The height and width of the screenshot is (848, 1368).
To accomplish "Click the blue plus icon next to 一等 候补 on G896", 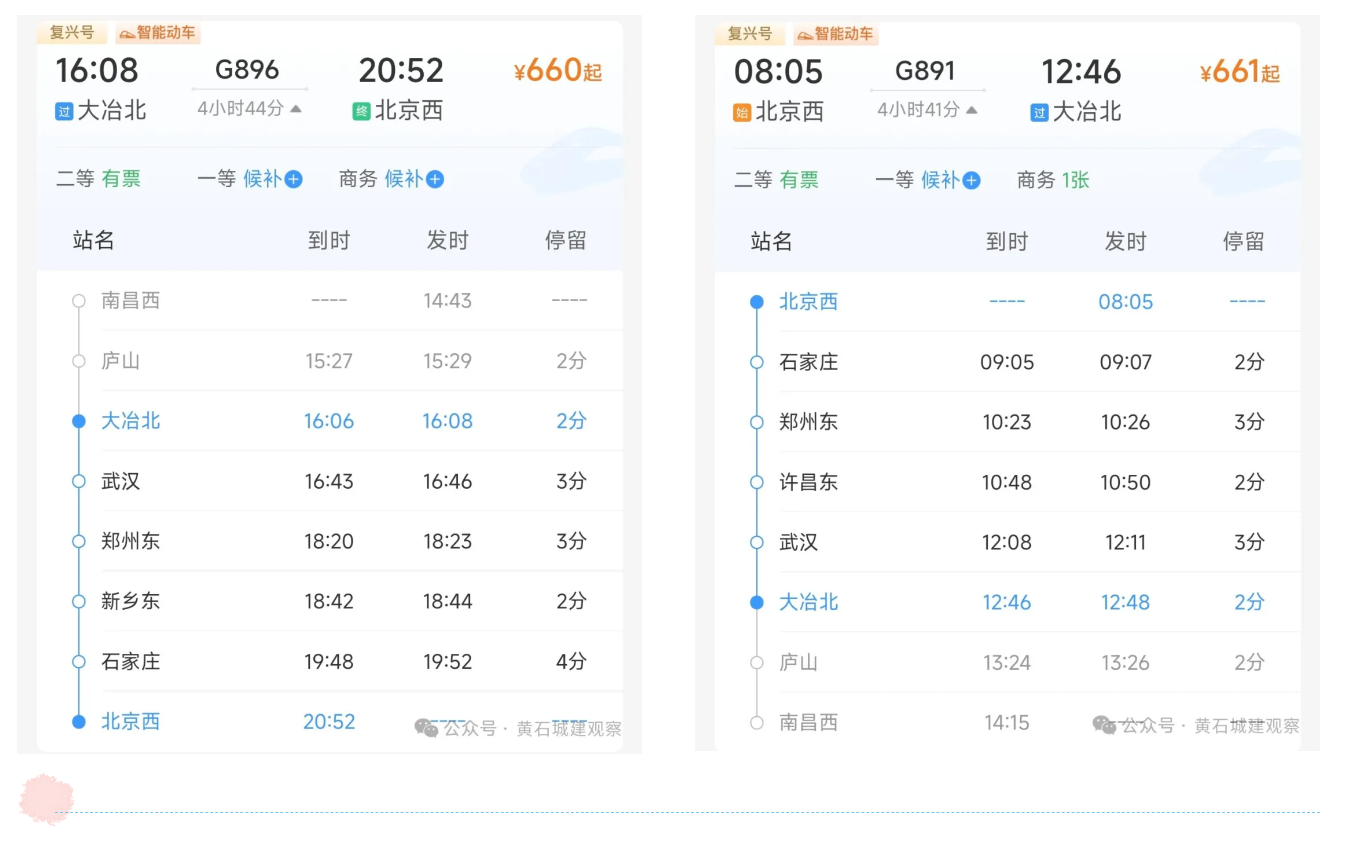I will [x=294, y=179].
